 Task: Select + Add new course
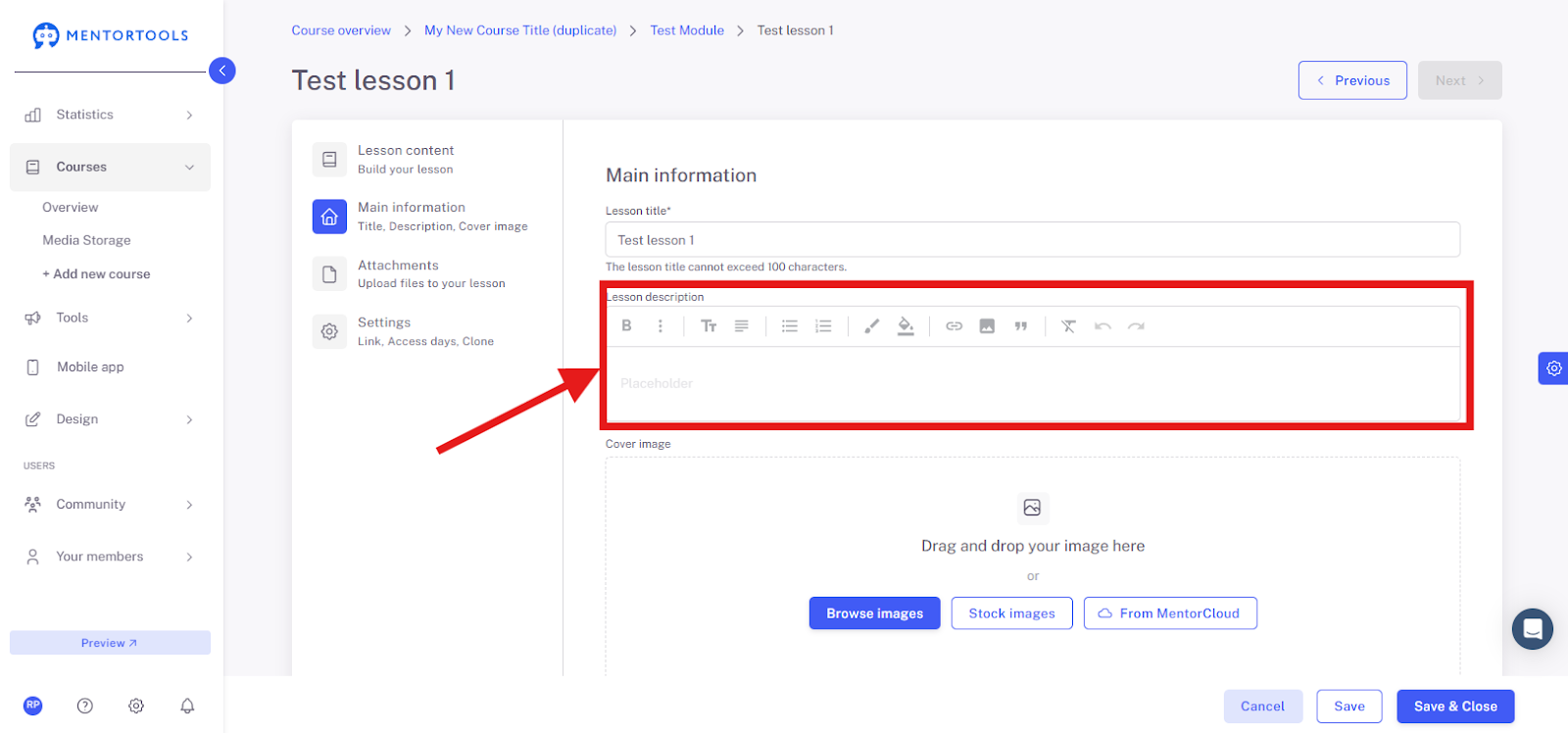click(96, 274)
